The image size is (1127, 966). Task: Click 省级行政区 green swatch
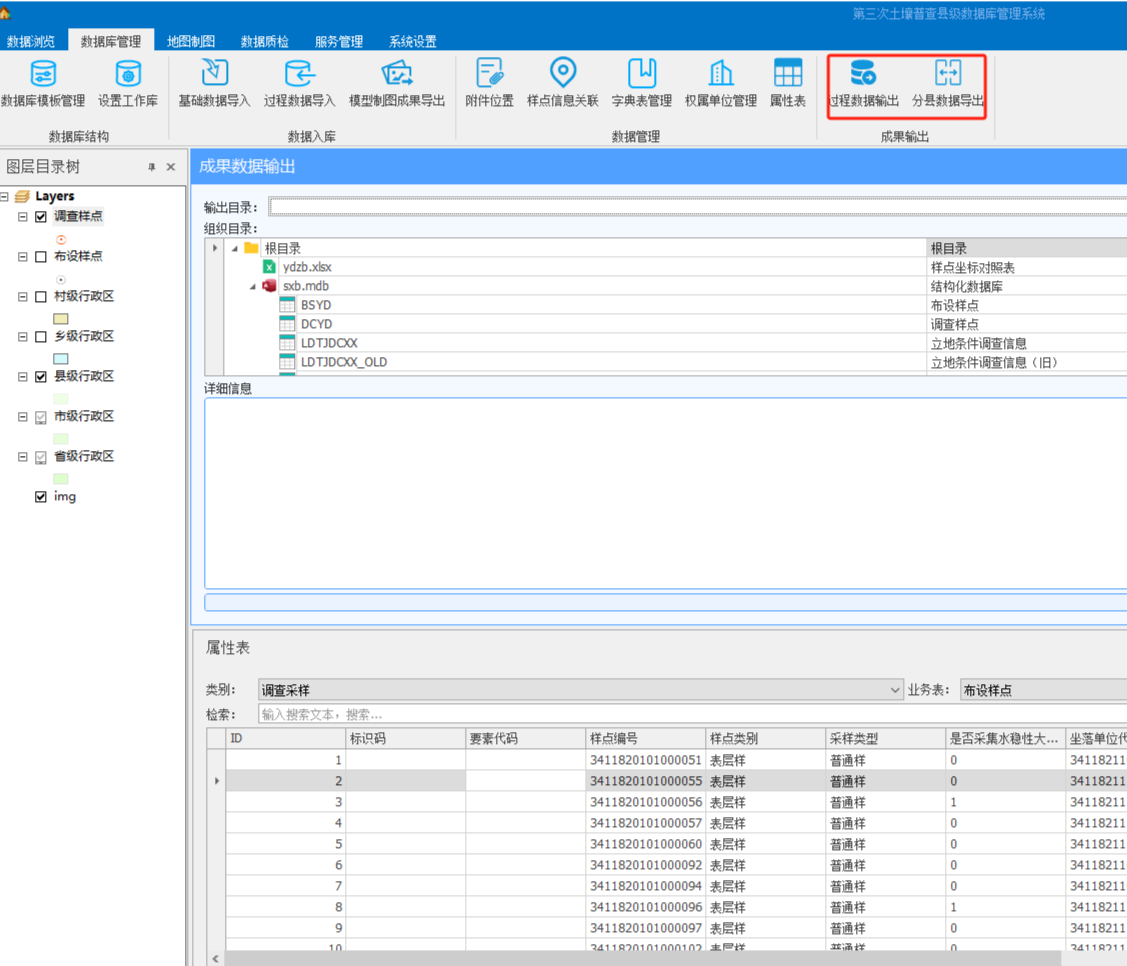[61, 479]
